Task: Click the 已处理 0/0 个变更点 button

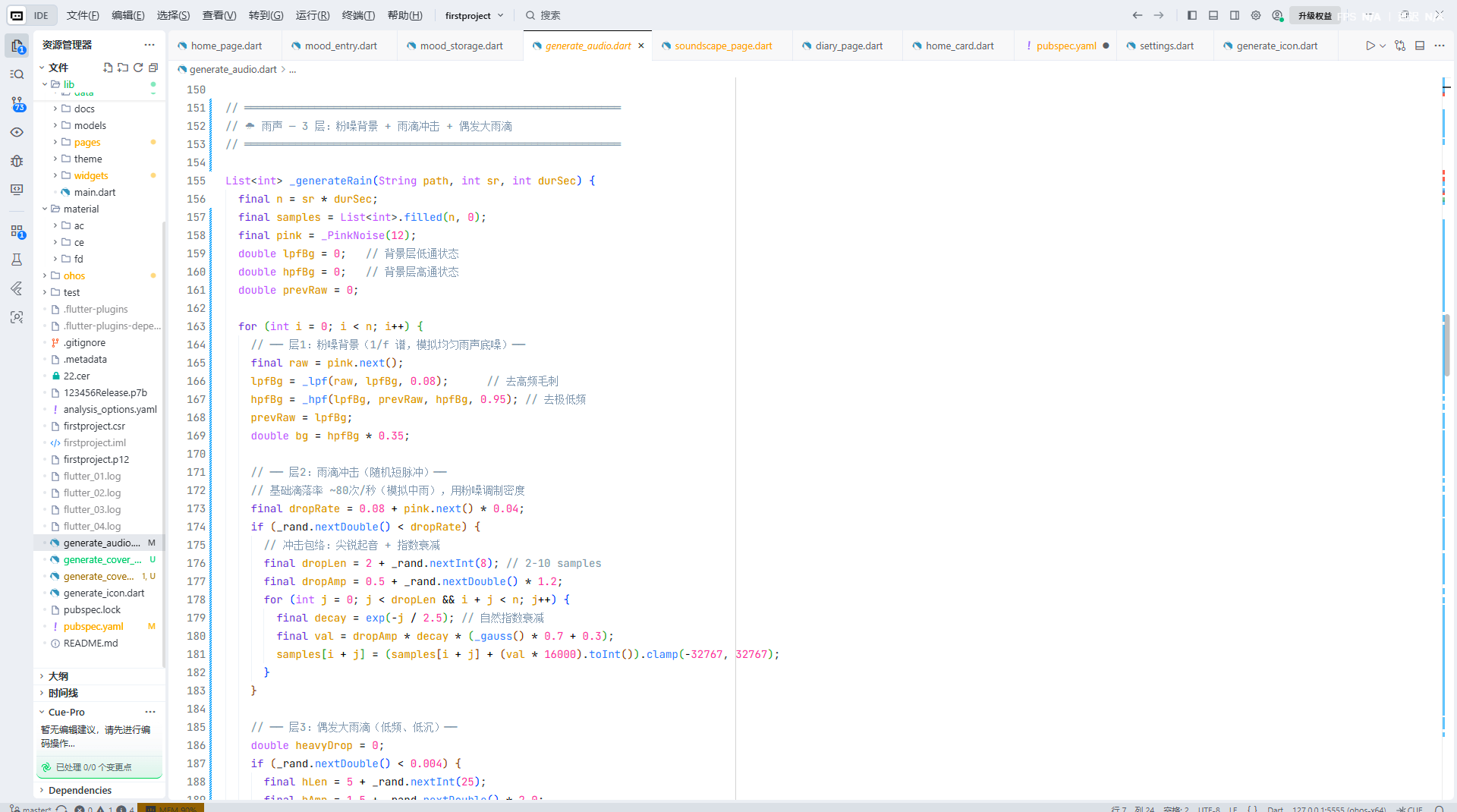Action: [99, 767]
